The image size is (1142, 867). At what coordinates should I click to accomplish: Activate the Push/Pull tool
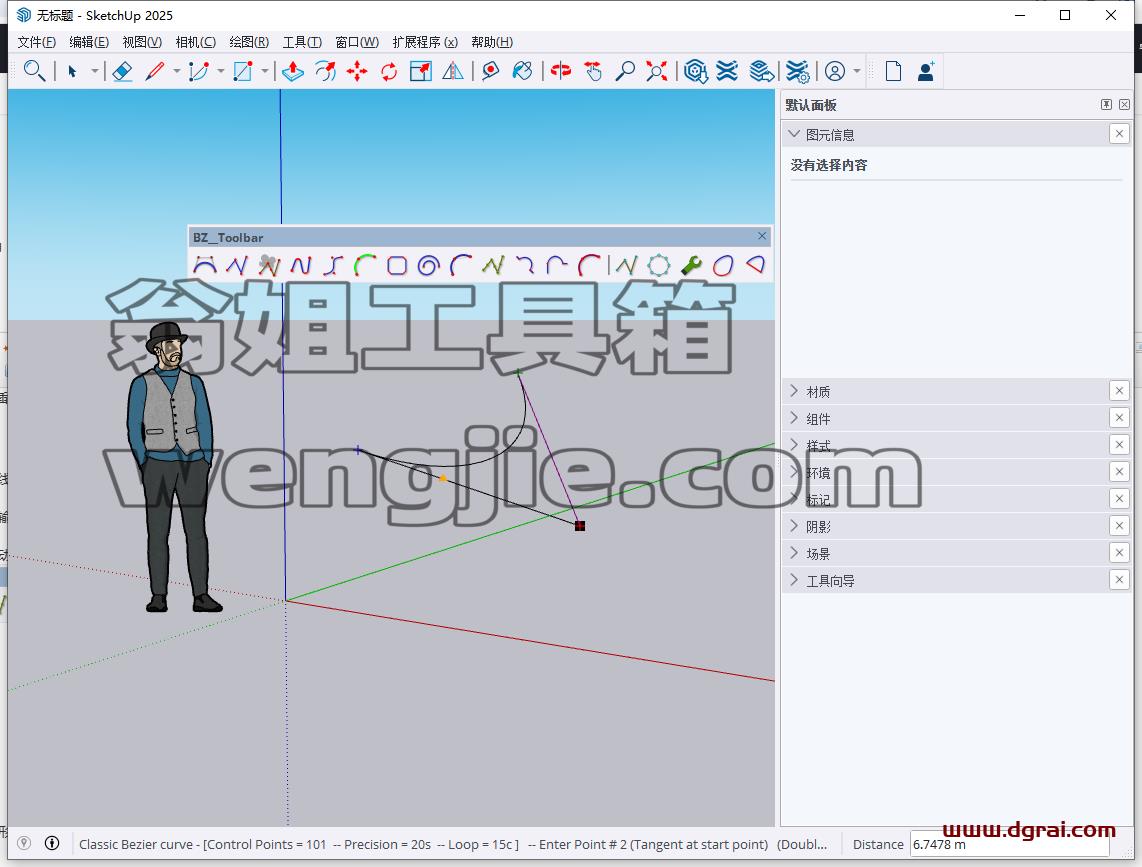point(293,71)
